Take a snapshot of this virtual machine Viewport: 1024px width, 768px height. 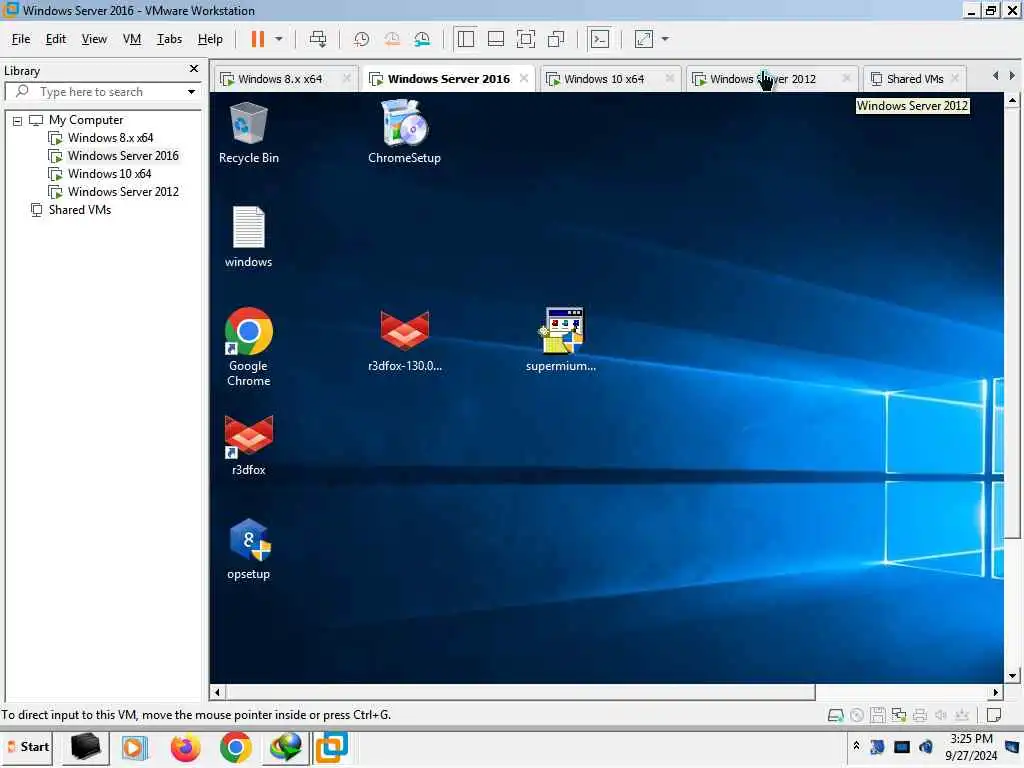click(x=361, y=39)
